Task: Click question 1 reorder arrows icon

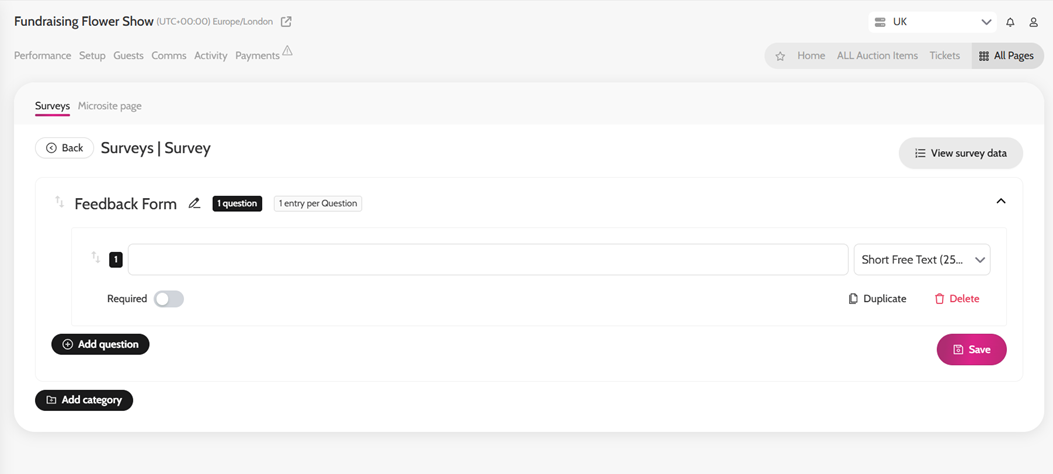Action: [96, 257]
